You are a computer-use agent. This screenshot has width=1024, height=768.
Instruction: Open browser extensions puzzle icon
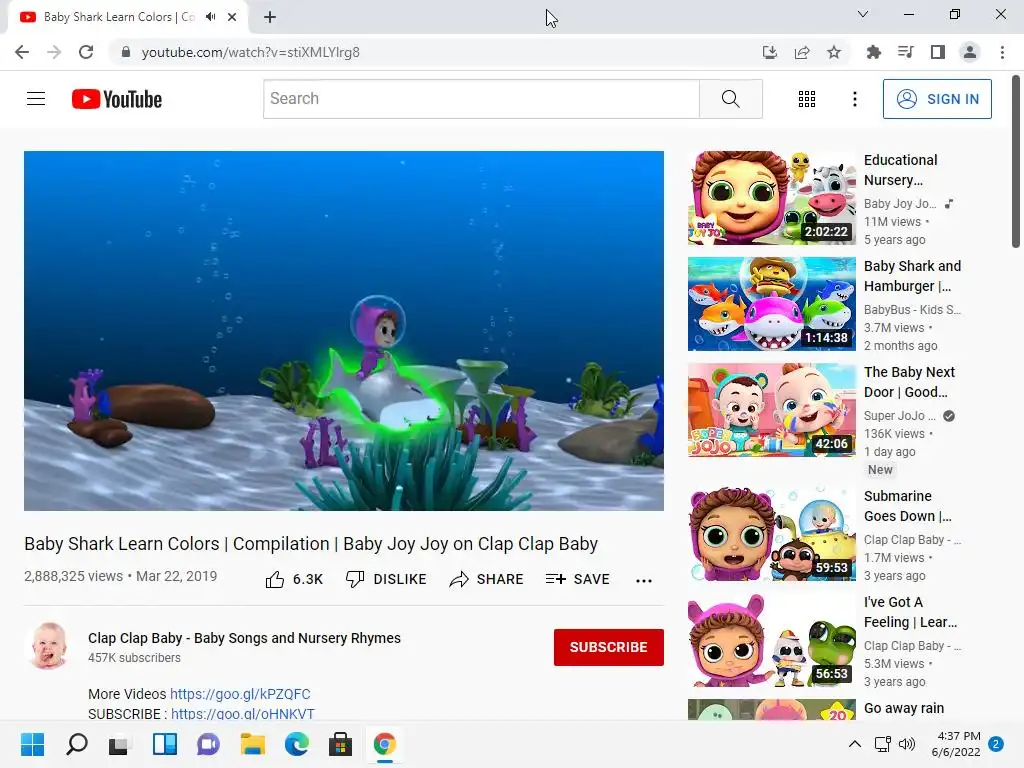873,52
